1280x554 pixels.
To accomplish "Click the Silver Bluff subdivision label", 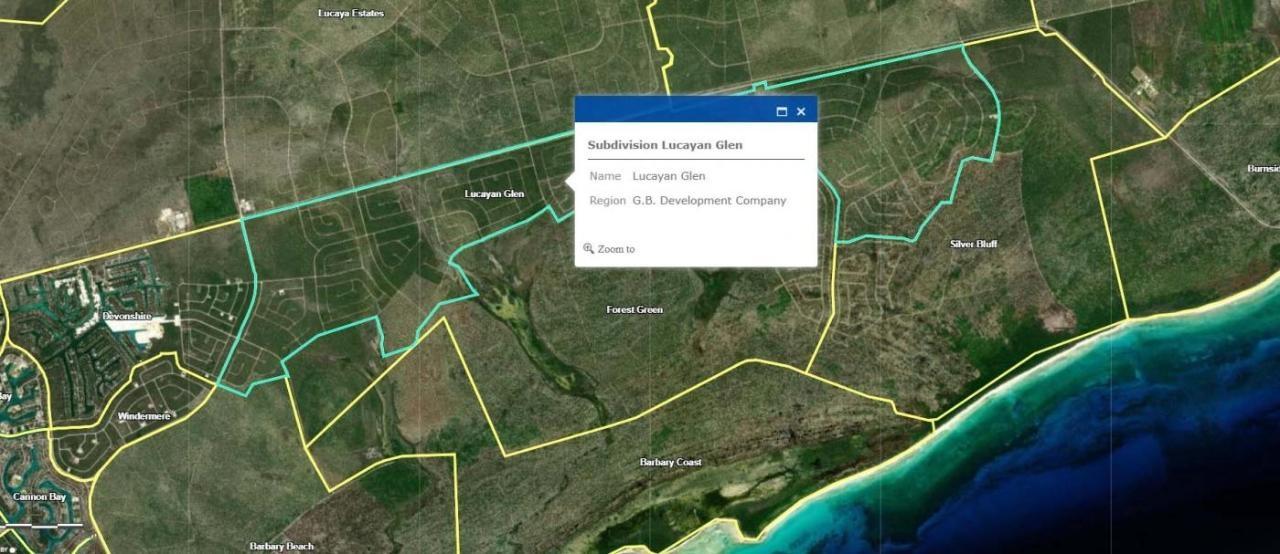I will (x=973, y=244).
